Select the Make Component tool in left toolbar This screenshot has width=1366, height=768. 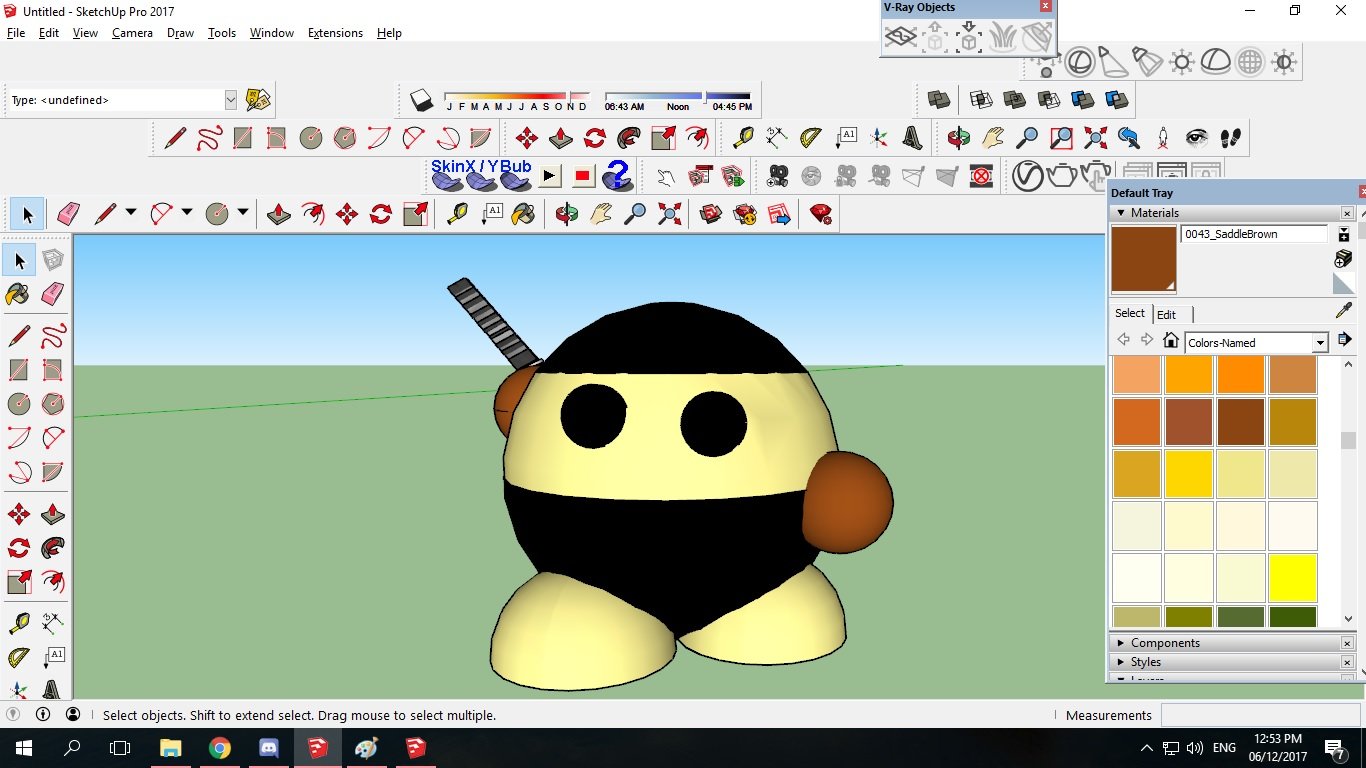pyautogui.click(x=53, y=260)
